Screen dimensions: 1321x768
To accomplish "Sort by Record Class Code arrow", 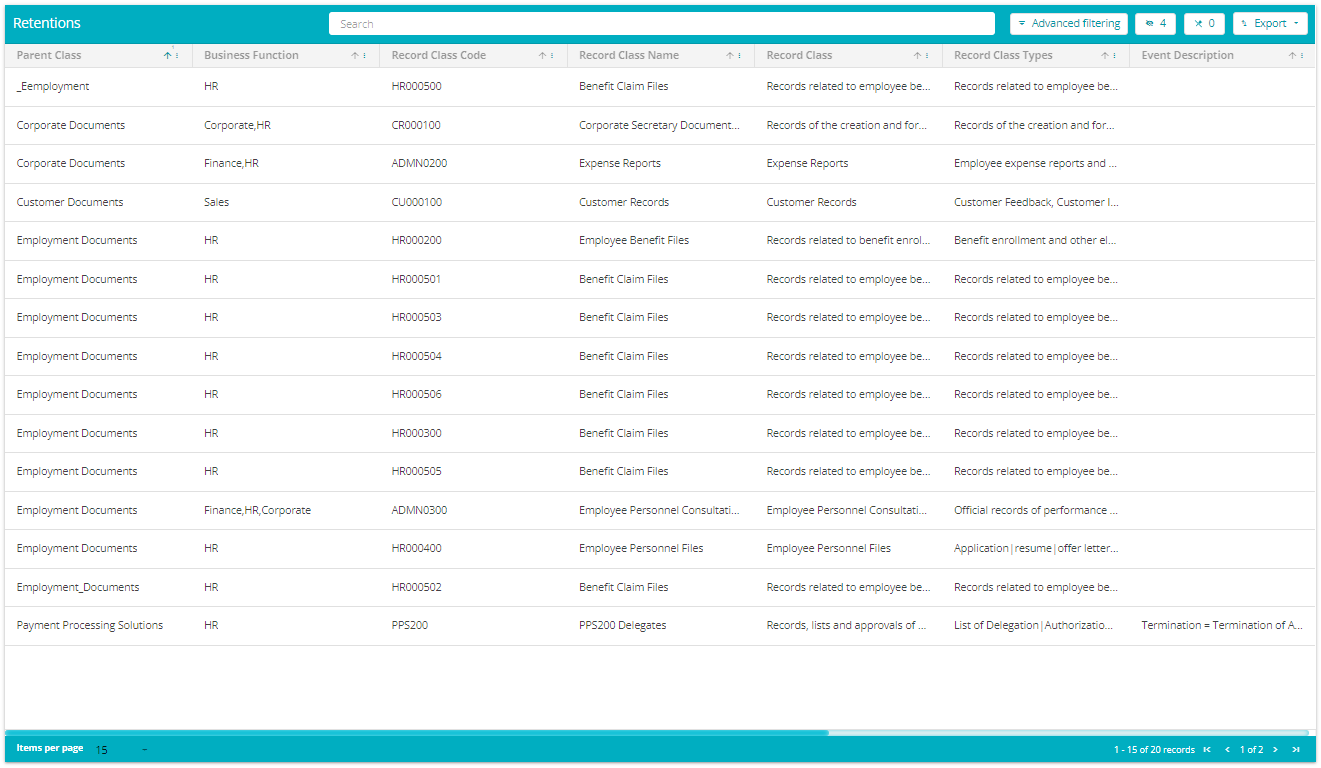I will point(542,56).
